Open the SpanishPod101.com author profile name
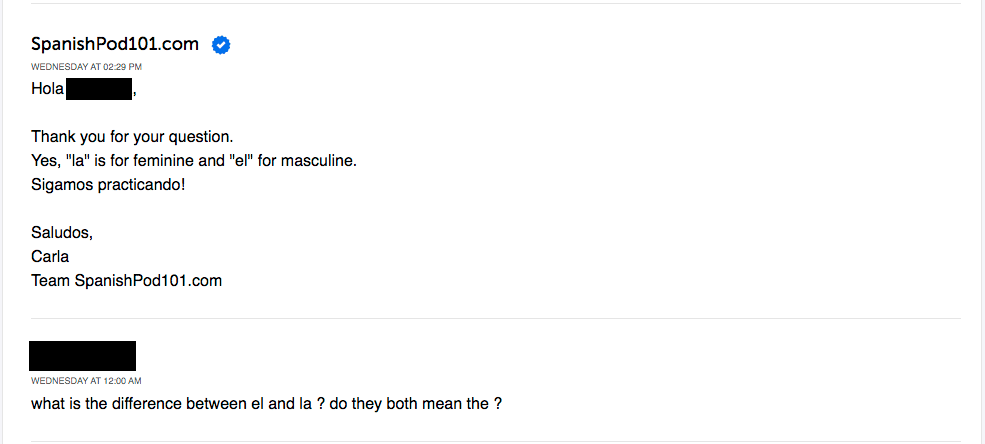 click(115, 45)
